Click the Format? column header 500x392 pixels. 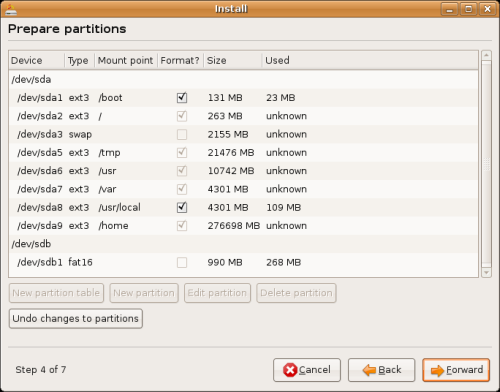coord(180,60)
